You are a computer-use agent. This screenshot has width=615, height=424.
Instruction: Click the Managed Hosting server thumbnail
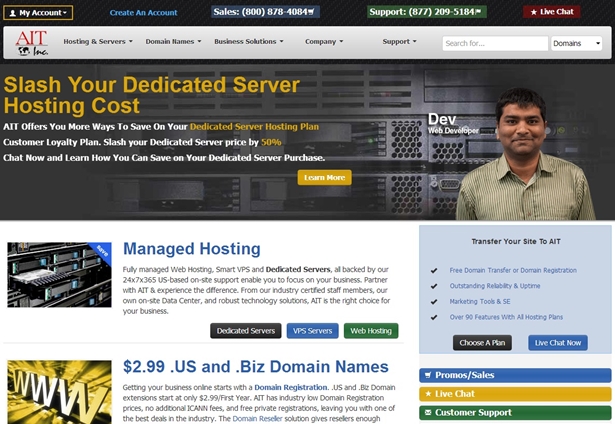(x=59, y=275)
